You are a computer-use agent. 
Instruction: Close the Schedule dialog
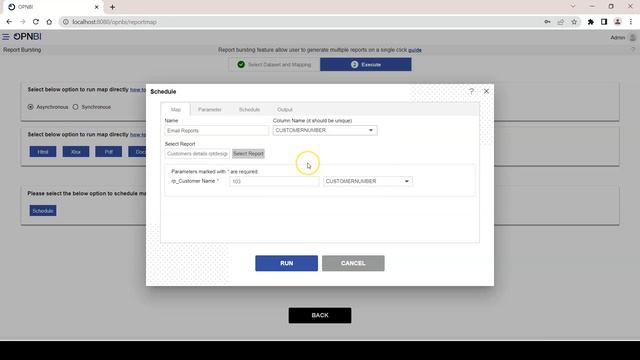pyautogui.click(x=486, y=91)
